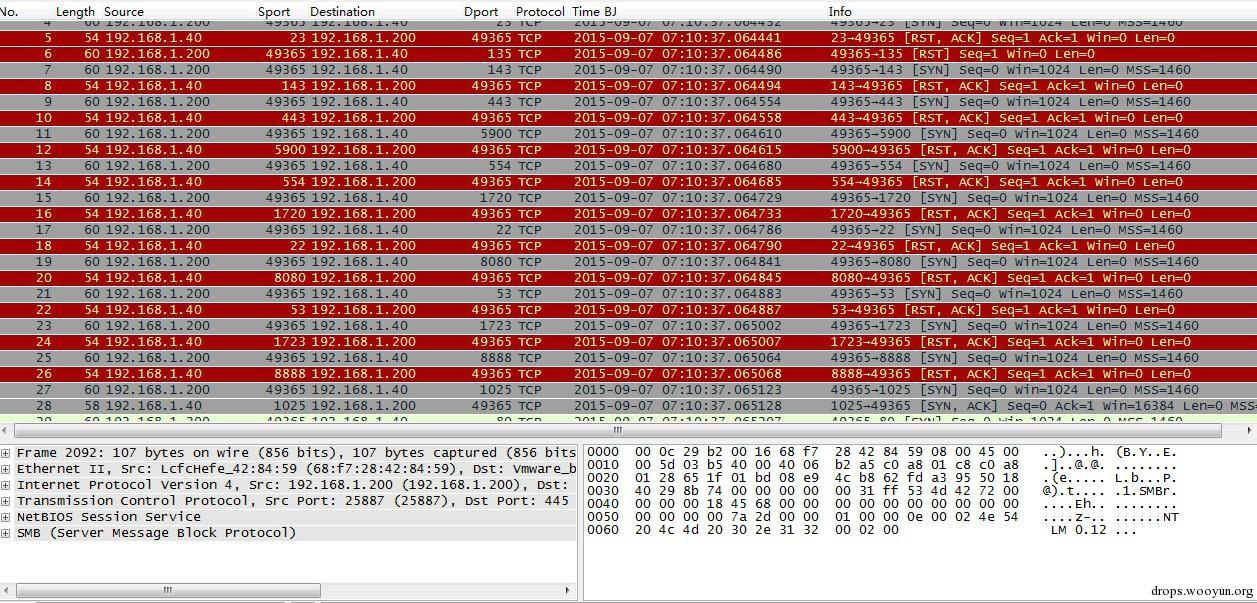The image size is (1257, 603).
Task: Click hex dump line at offset 0020
Action: (x=881, y=478)
